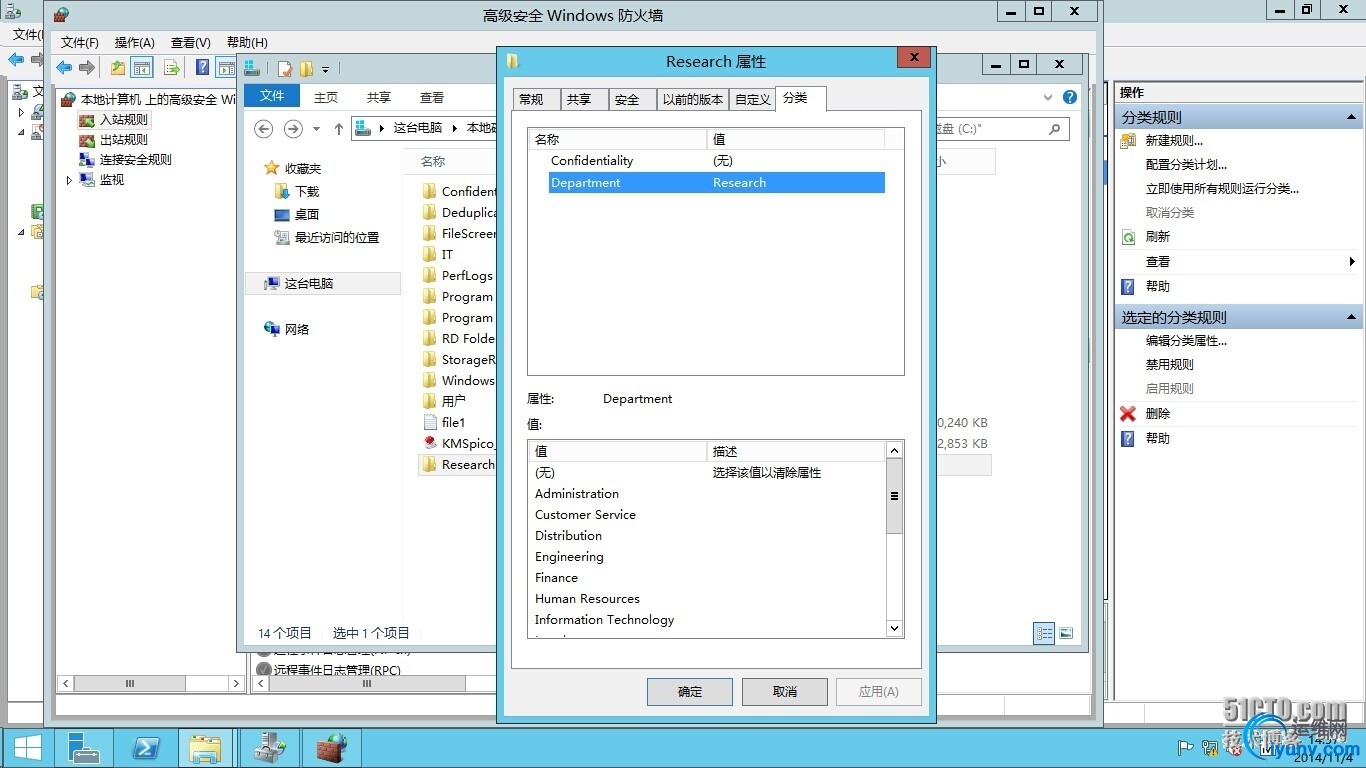This screenshot has width=1366, height=768.
Task: Open the 自定义 tab in Research properties
Action: click(x=753, y=99)
